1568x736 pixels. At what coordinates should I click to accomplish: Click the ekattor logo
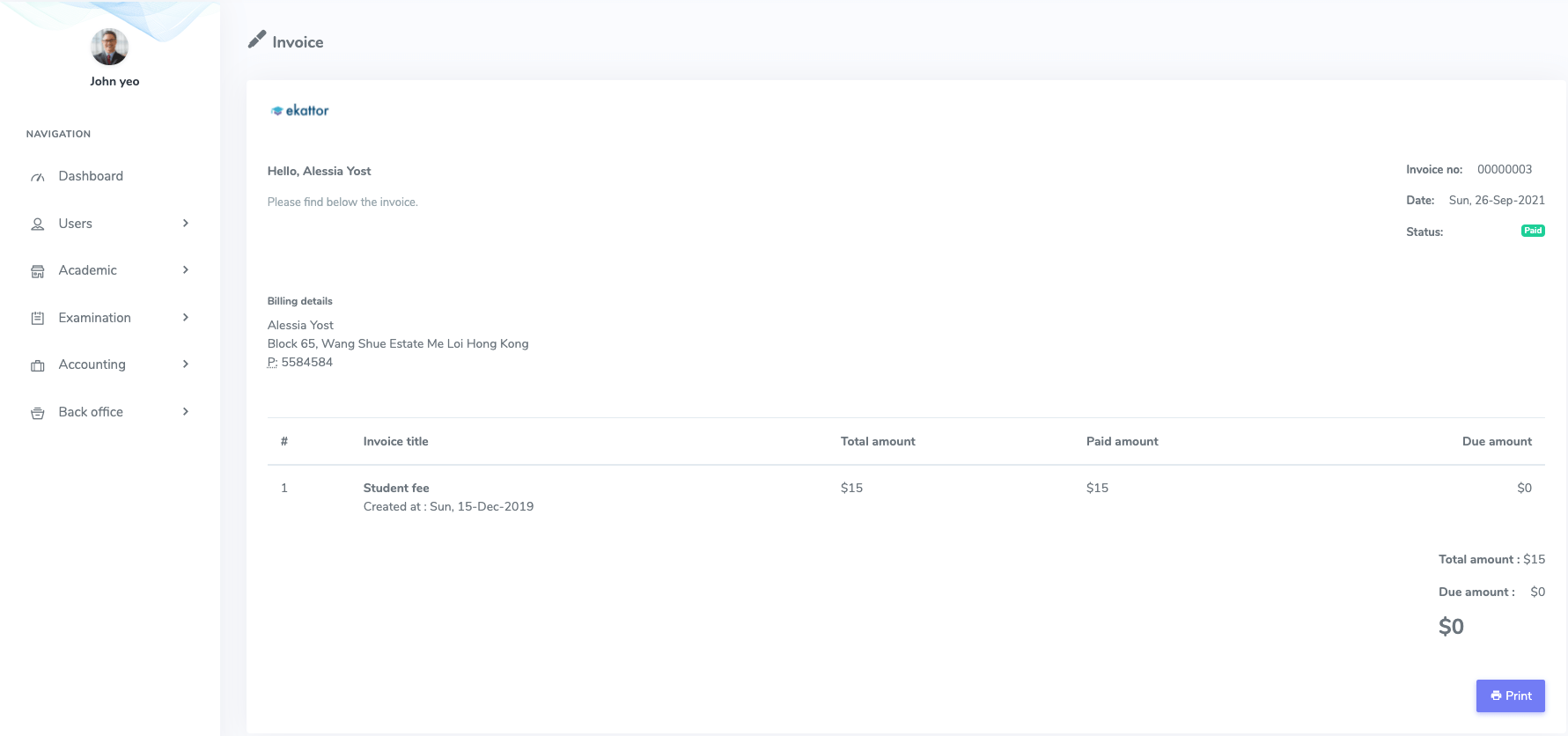pyautogui.click(x=299, y=110)
